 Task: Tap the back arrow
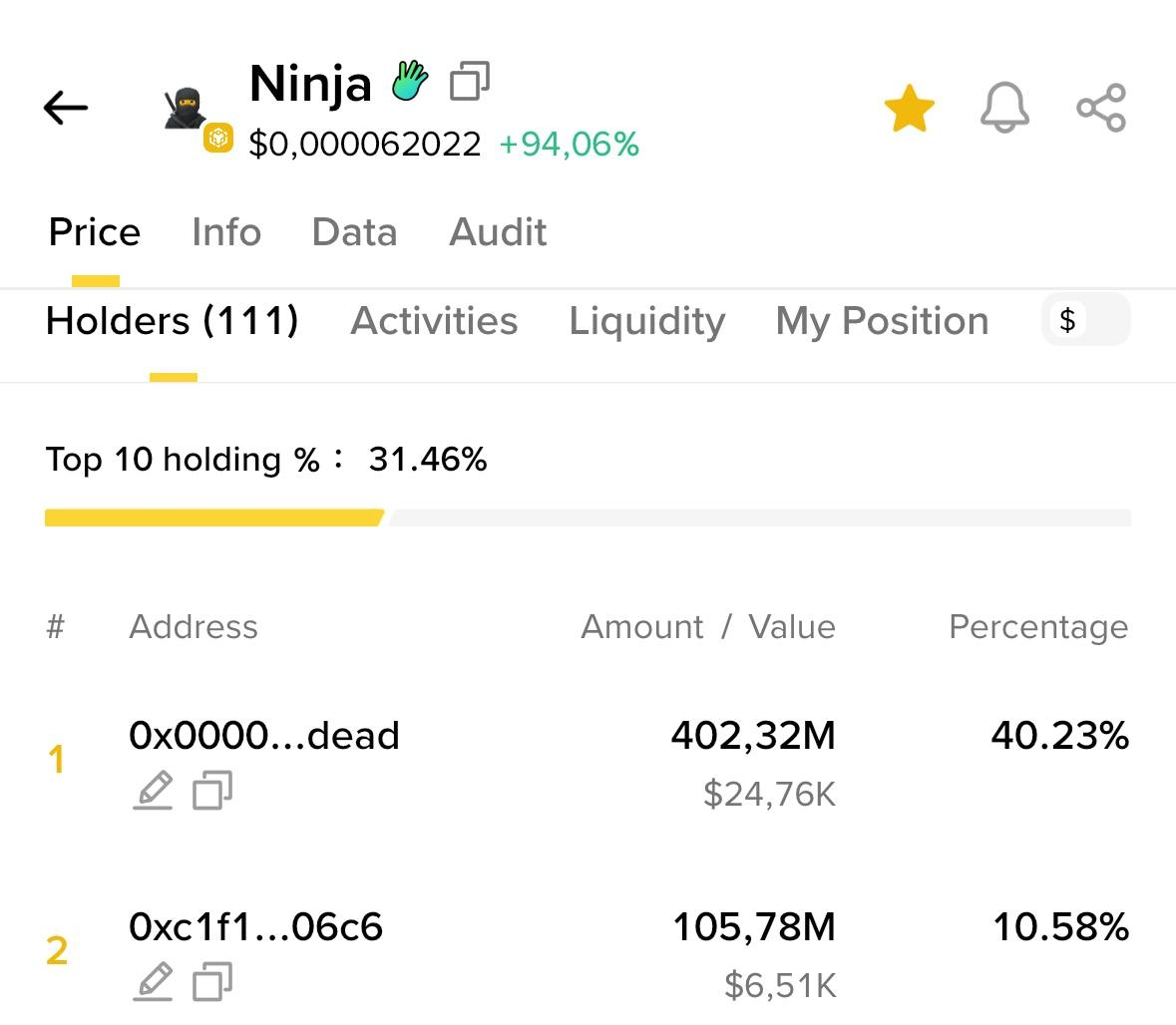pyautogui.click(x=66, y=108)
